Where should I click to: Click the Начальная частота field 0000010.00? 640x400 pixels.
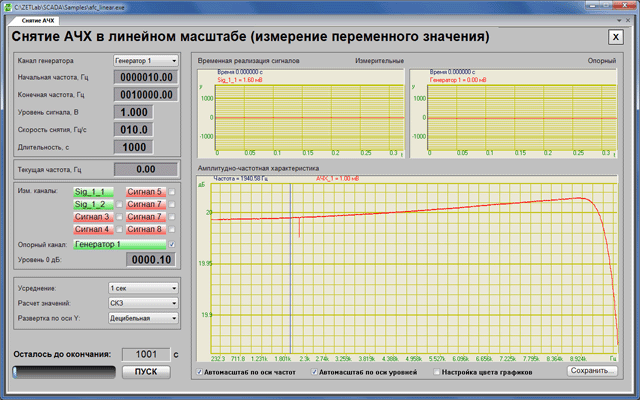[146, 77]
